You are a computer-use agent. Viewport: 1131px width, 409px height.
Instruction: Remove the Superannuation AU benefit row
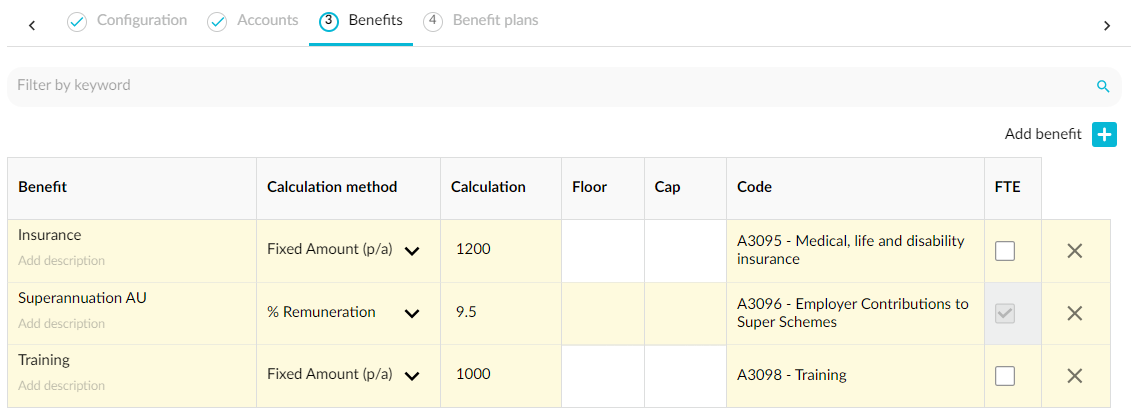pos(1075,313)
